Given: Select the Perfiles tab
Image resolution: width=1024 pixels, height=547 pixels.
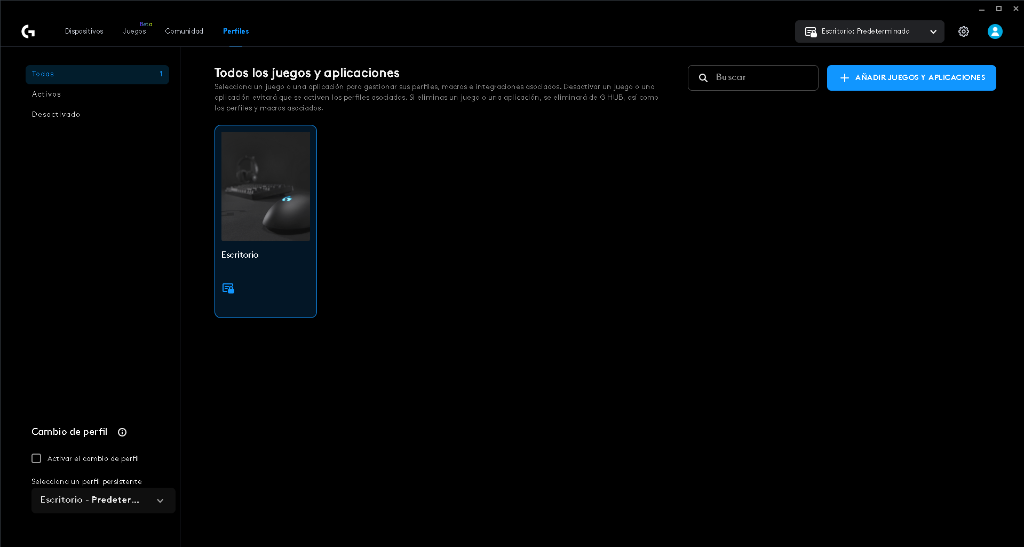Looking at the screenshot, I should pyautogui.click(x=236, y=31).
